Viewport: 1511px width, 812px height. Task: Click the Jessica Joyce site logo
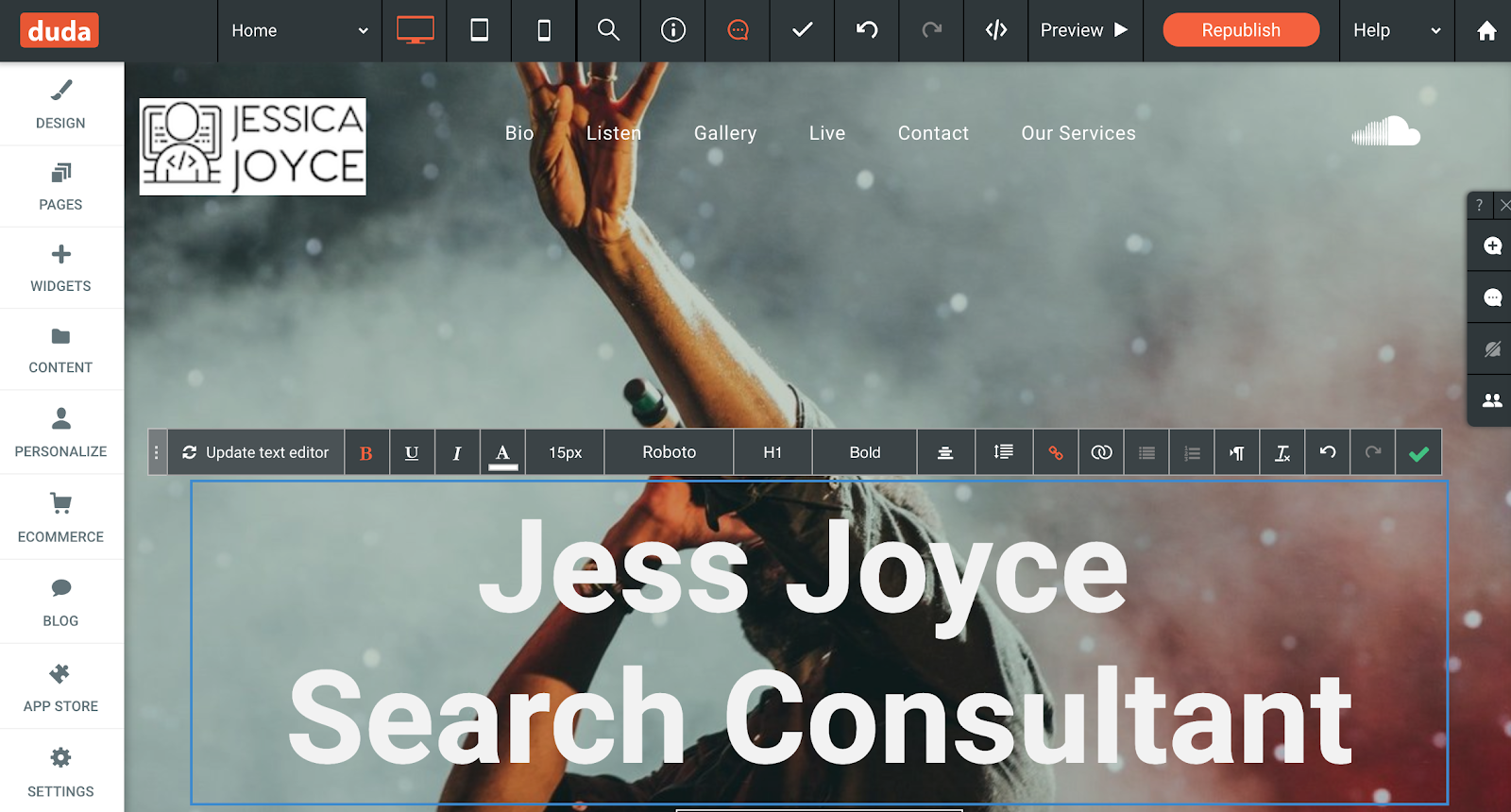[x=253, y=146]
